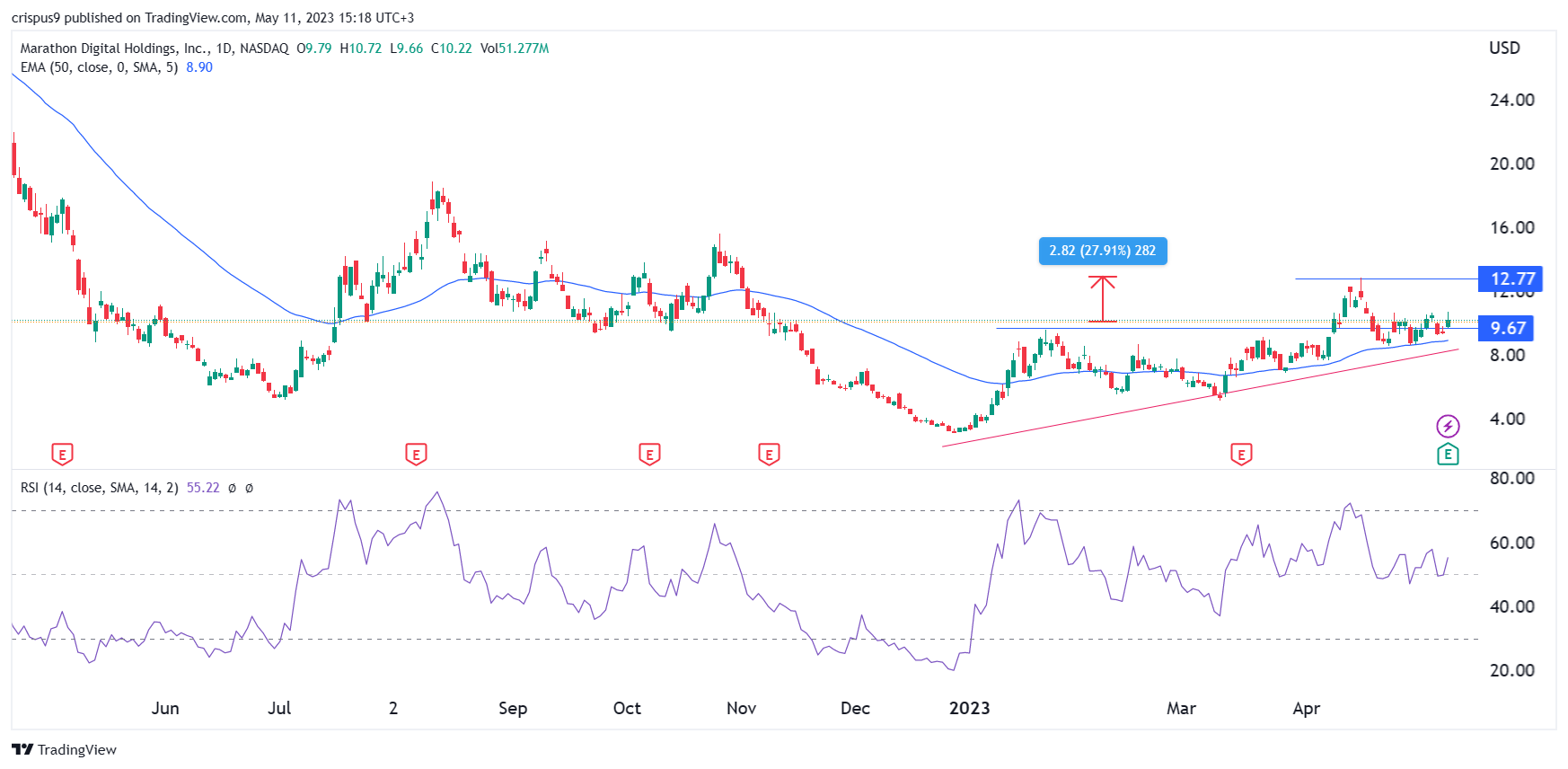Viewport: 1568px width, 769px height.
Task: Click the Jun label on time axis
Action: coord(165,708)
